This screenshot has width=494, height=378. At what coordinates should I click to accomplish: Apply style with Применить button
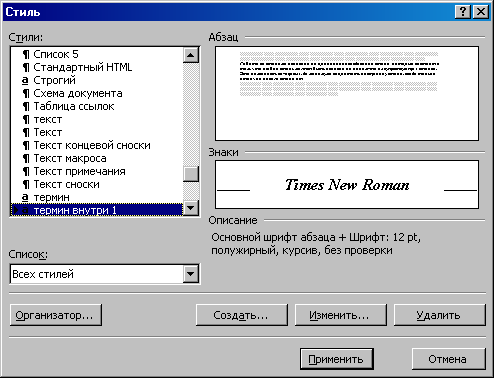pyautogui.click(x=337, y=359)
